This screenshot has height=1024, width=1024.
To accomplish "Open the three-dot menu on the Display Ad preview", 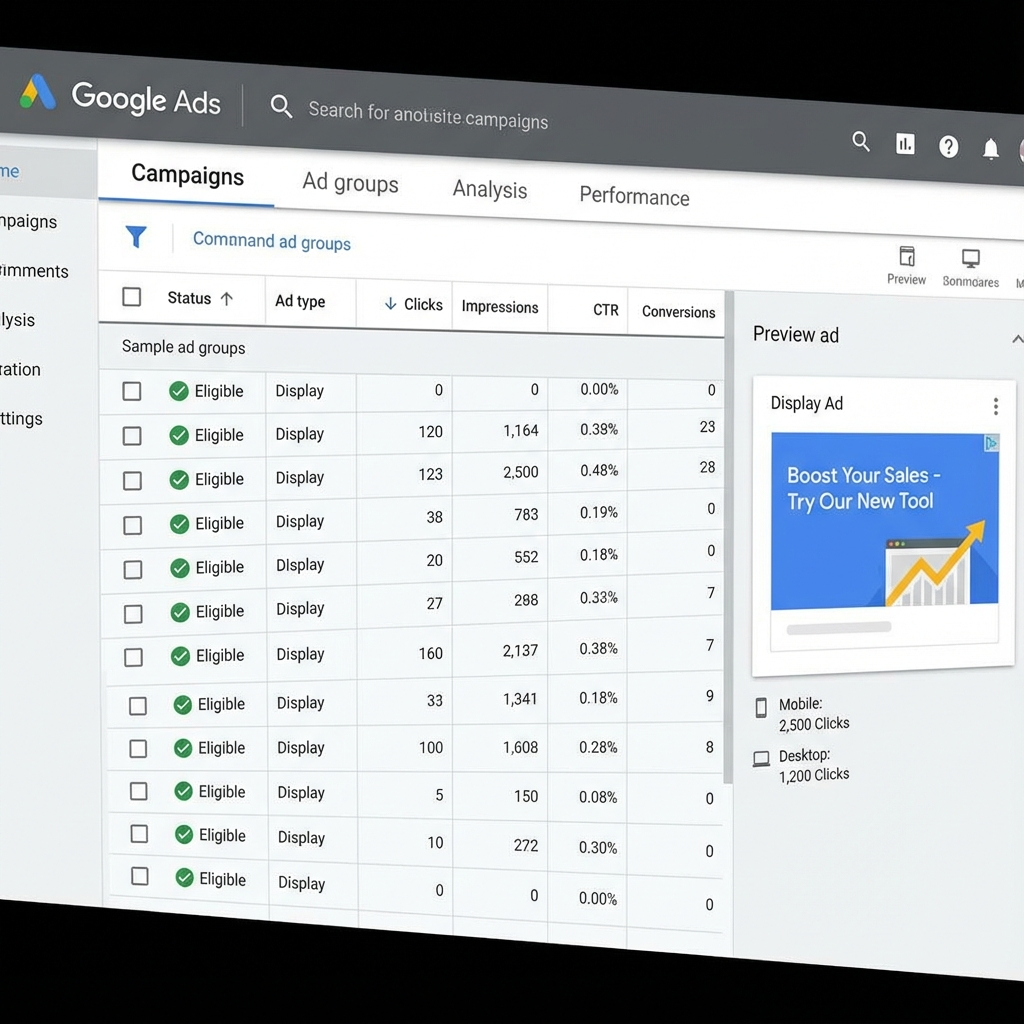I will click(995, 405).
